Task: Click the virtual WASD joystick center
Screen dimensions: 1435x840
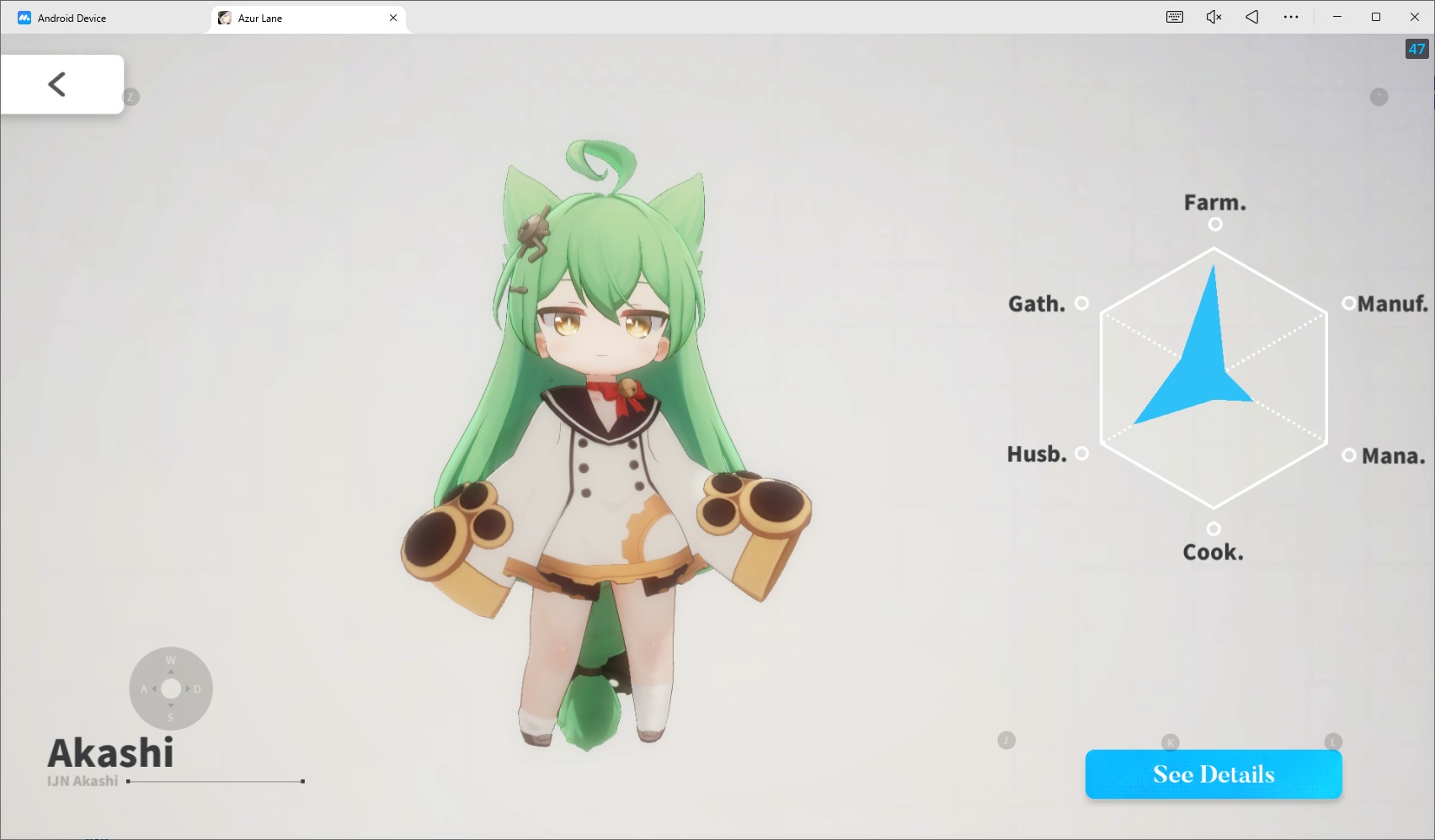Action: tap(171, 688)
